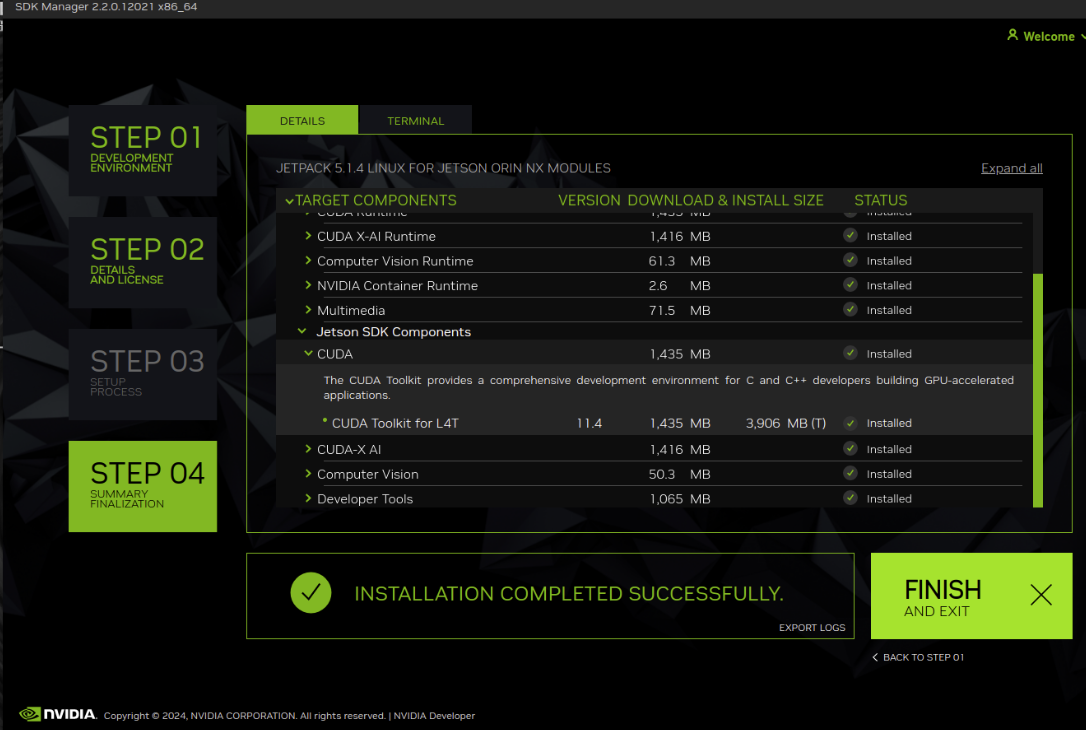Click installed check icon for Multimedia
The height and width of the screenshot is (730, 1086).
(851, 310)
